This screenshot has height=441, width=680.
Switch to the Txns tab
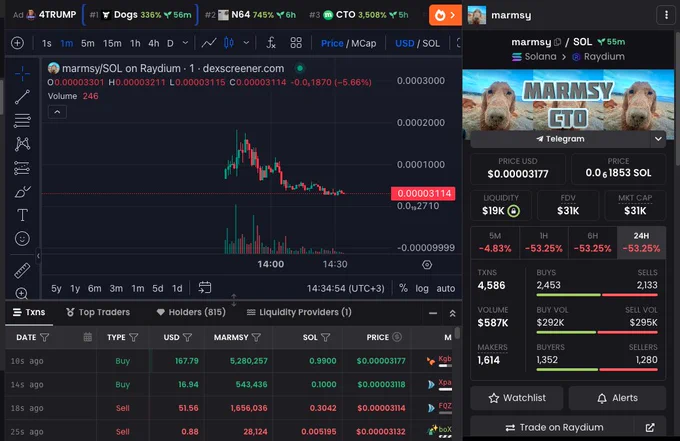click(29, 312)
